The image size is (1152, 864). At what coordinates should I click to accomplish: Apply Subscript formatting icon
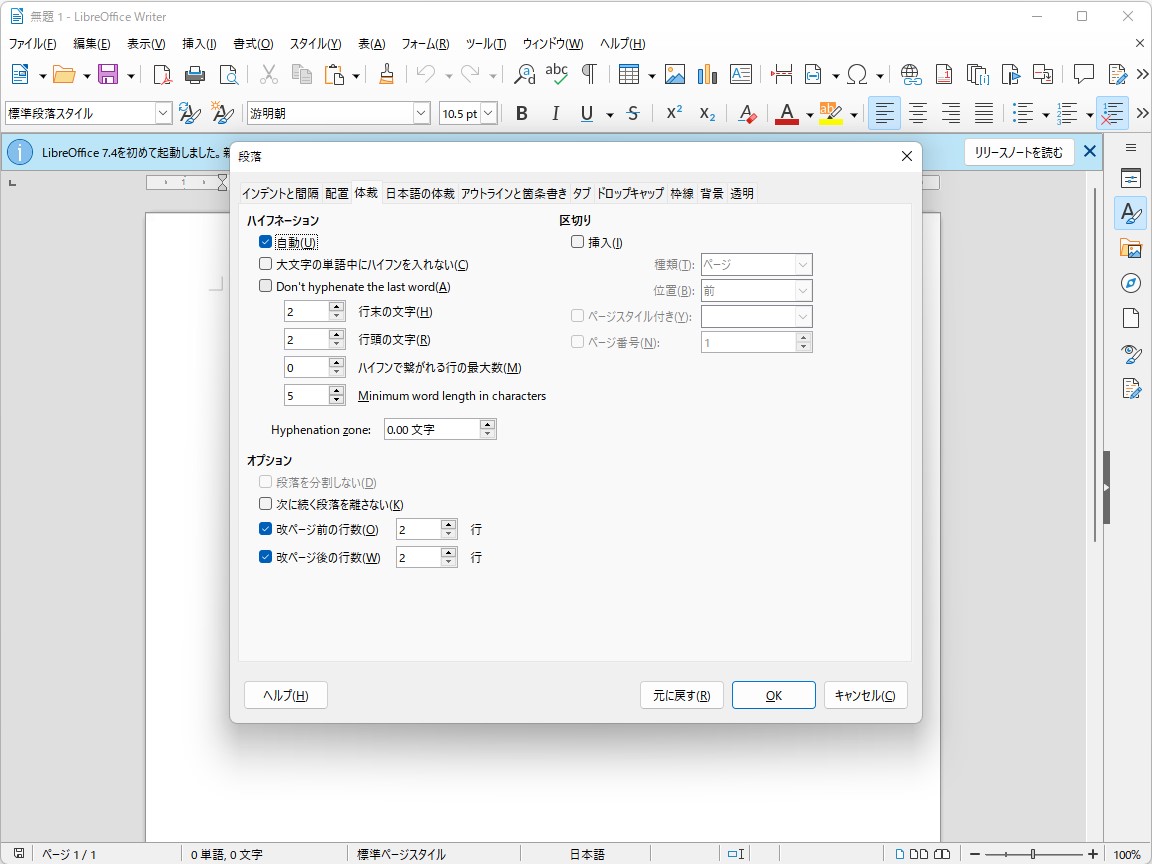(x=707, y=113)
